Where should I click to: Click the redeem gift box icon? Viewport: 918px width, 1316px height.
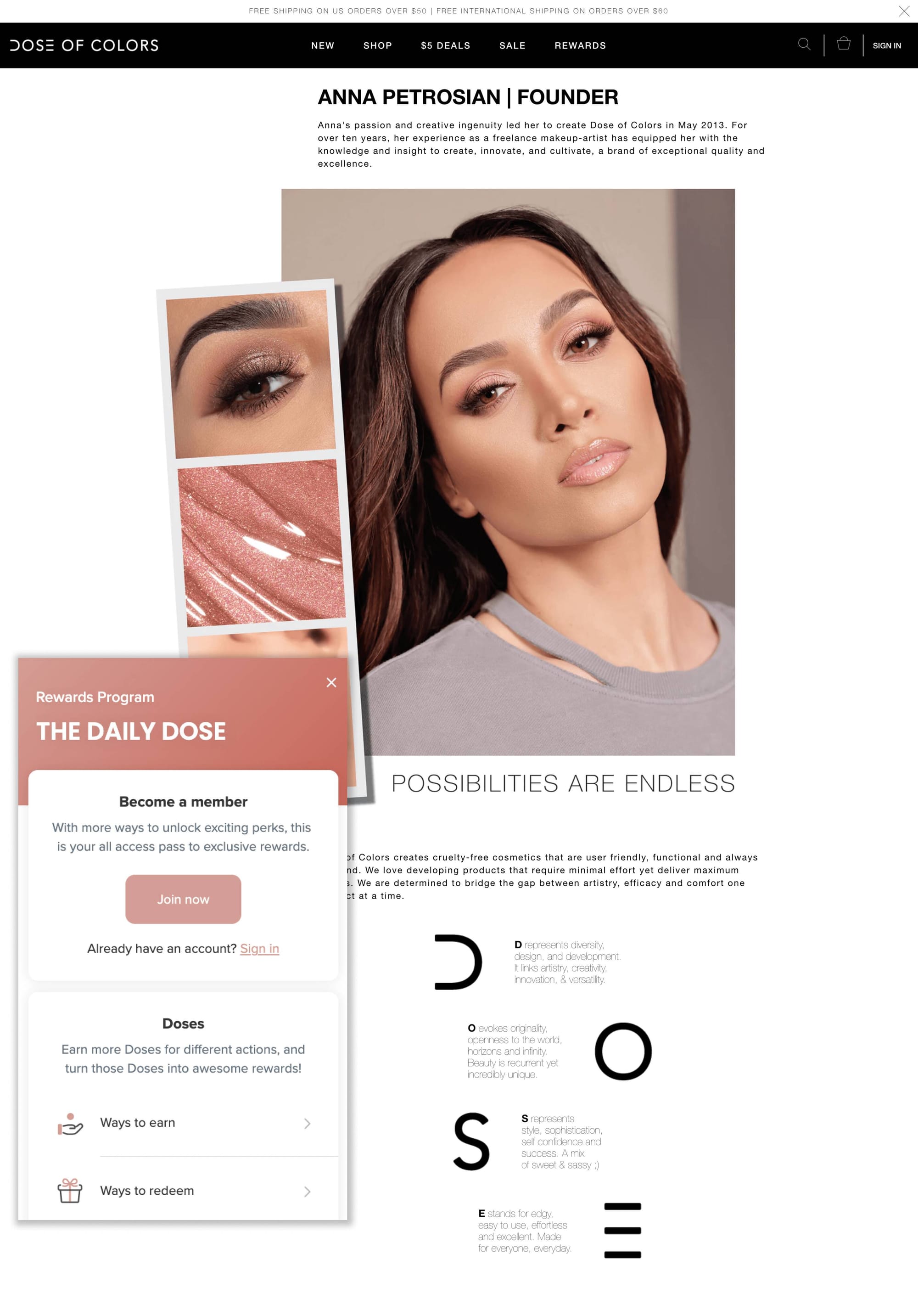pyautogui.click(x=68, y=1191)
